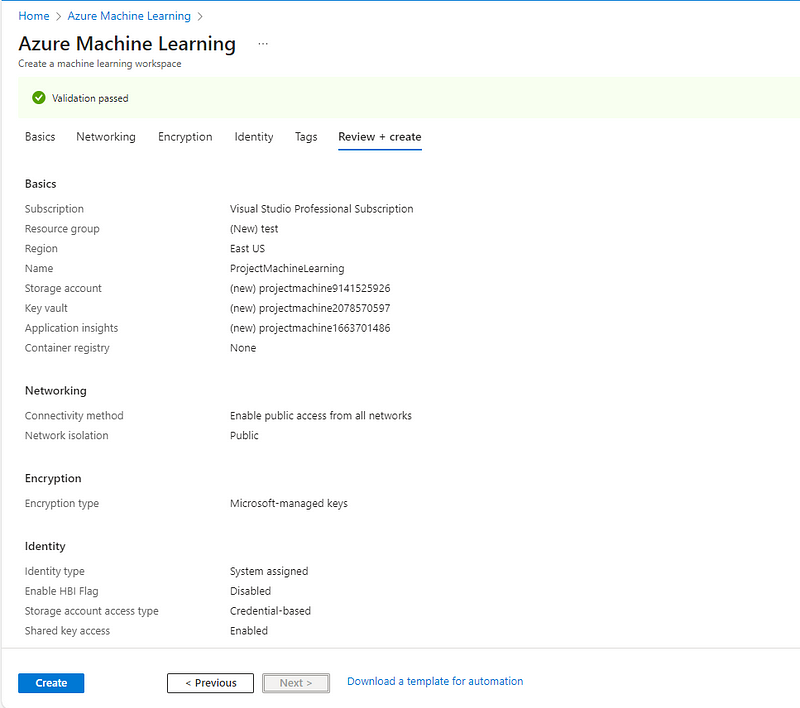Open Azure Machine Learning breadcrumb link
The height and width of the screenshot is (708, 800).
[x=129, y=16]
